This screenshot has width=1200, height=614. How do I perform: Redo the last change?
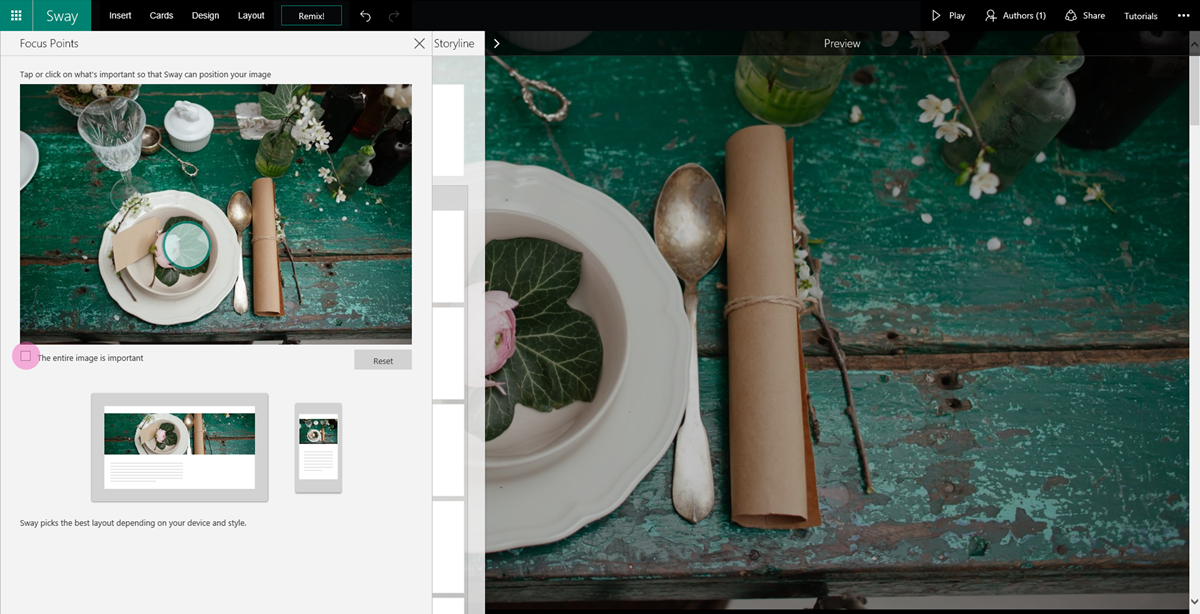pos(392,16)
